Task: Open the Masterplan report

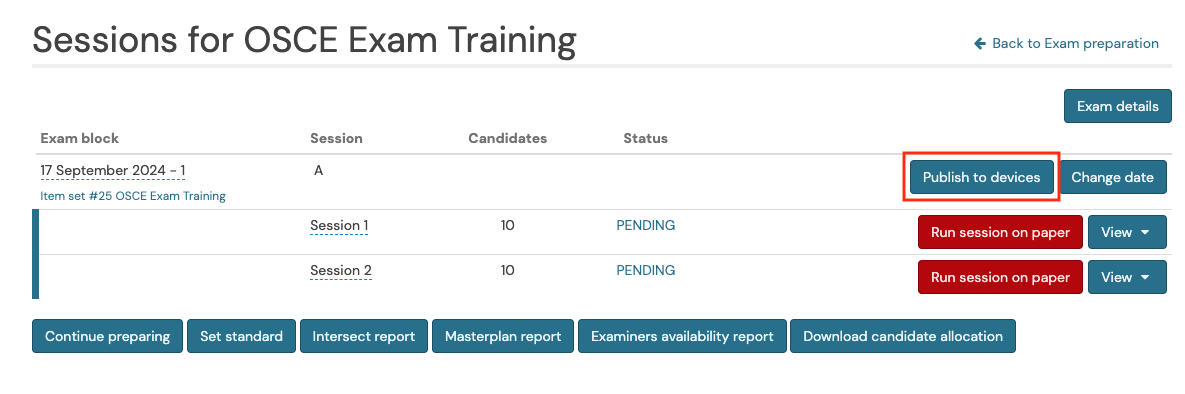Action: (x=503, y=336)
